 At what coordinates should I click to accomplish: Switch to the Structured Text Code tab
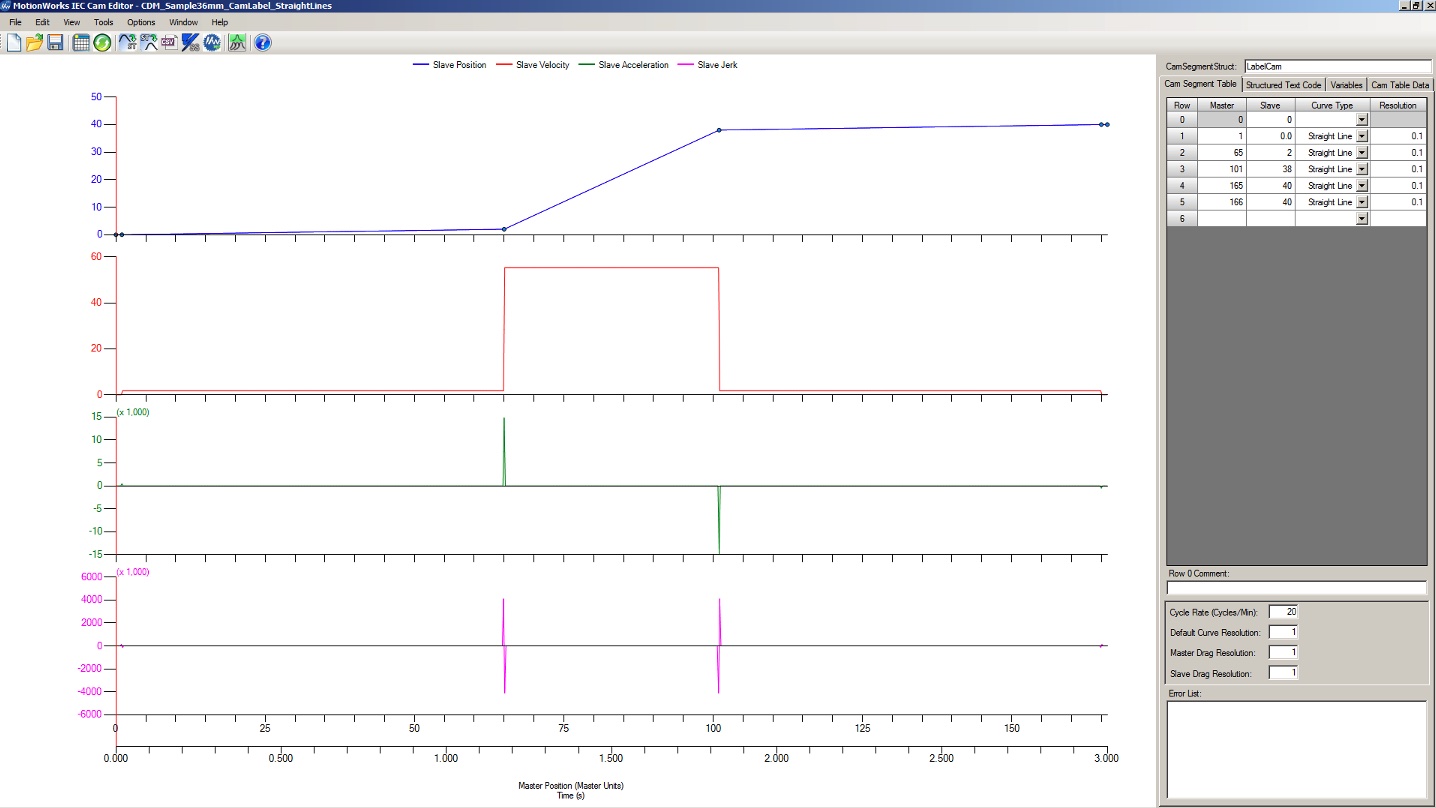(x=1283, y=85)
